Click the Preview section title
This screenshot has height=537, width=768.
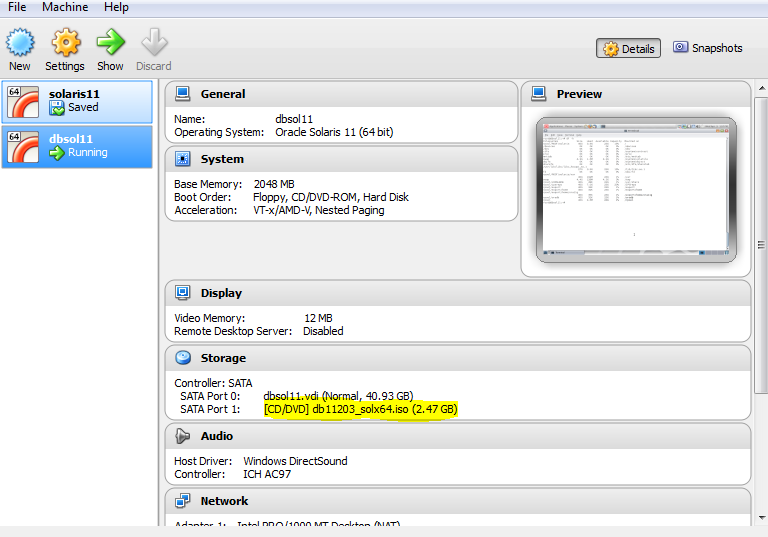(579, 94)
